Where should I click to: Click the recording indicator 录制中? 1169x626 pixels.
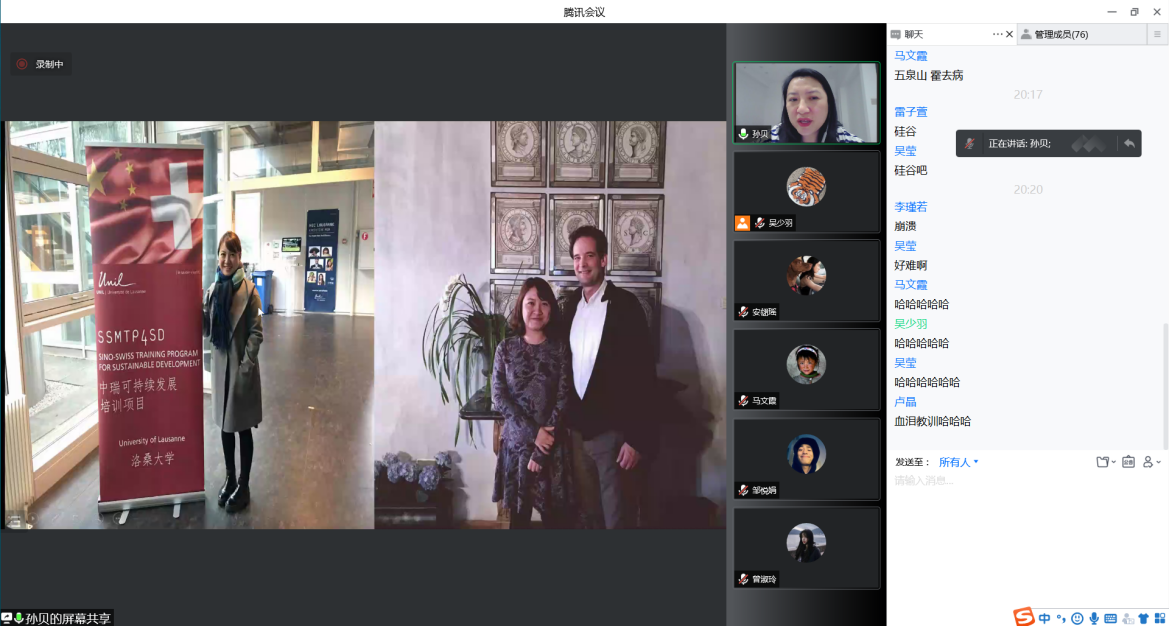click(x=40, y=64)
